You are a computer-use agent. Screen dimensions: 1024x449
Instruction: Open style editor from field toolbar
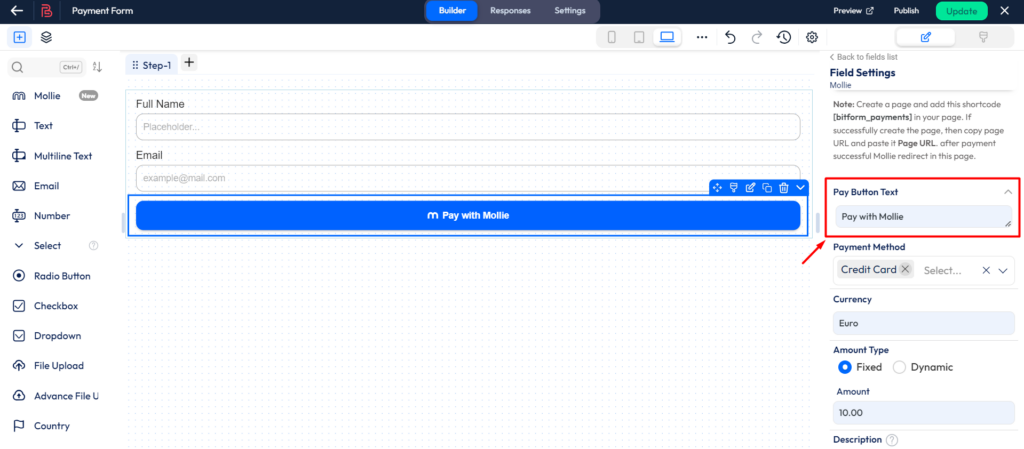tap(733, 188)
